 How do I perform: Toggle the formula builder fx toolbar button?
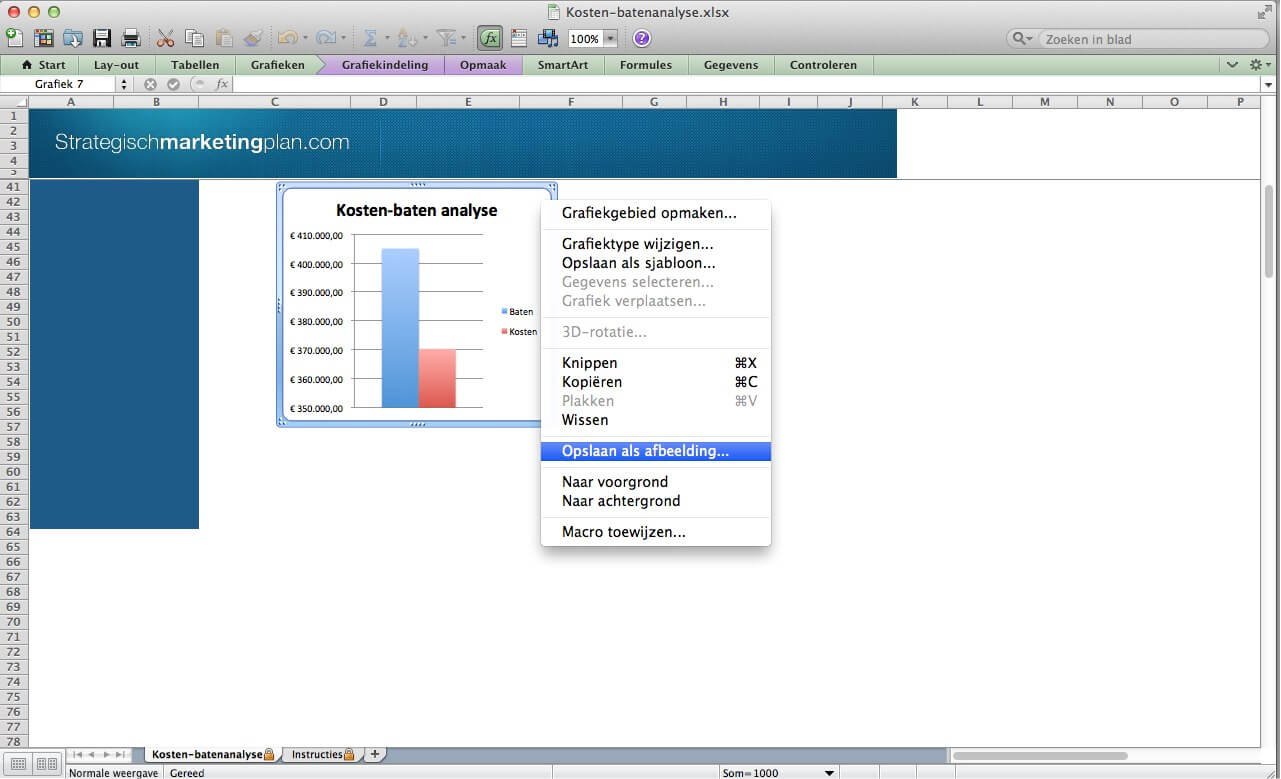click(x=489, y=38)
